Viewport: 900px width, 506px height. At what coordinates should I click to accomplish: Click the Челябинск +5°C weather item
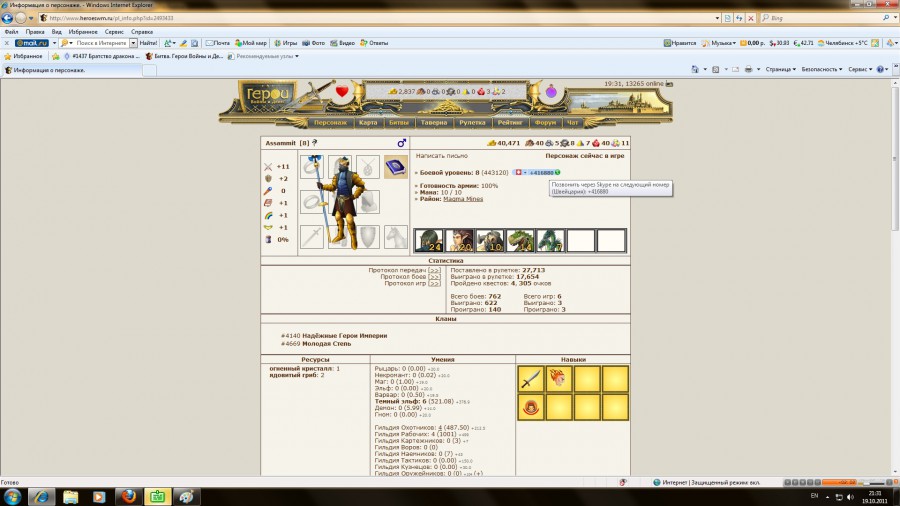tap(843, 43)
